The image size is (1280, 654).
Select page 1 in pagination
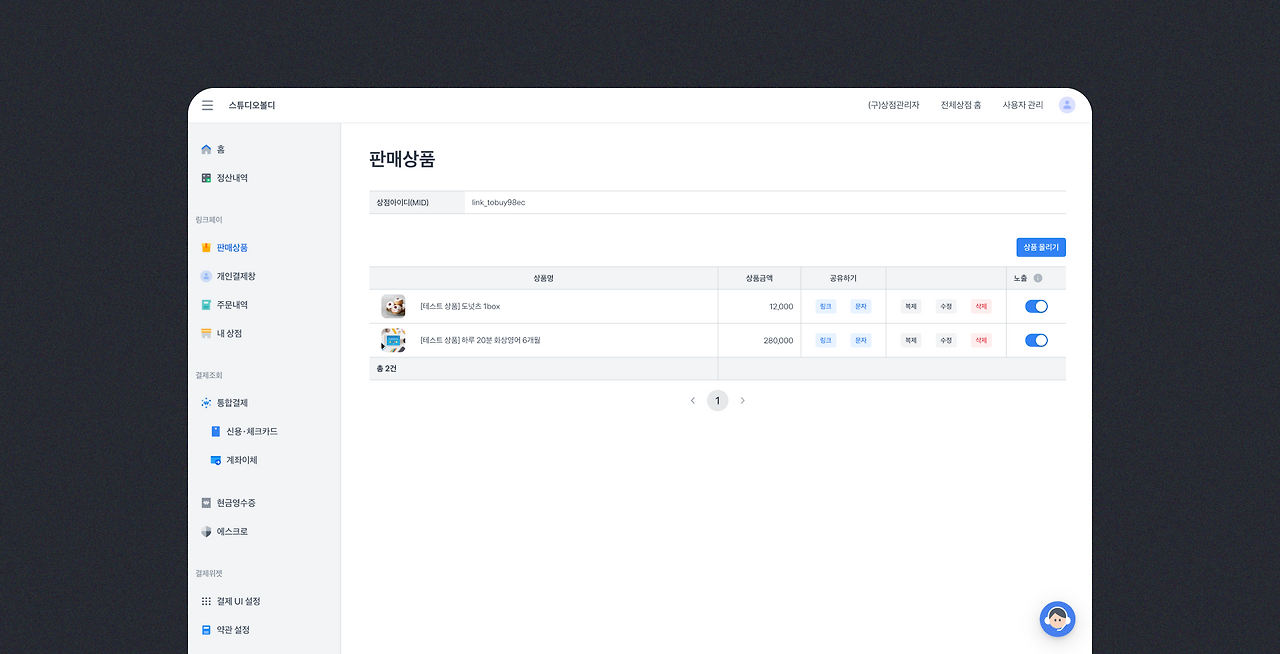click(717, 401)
